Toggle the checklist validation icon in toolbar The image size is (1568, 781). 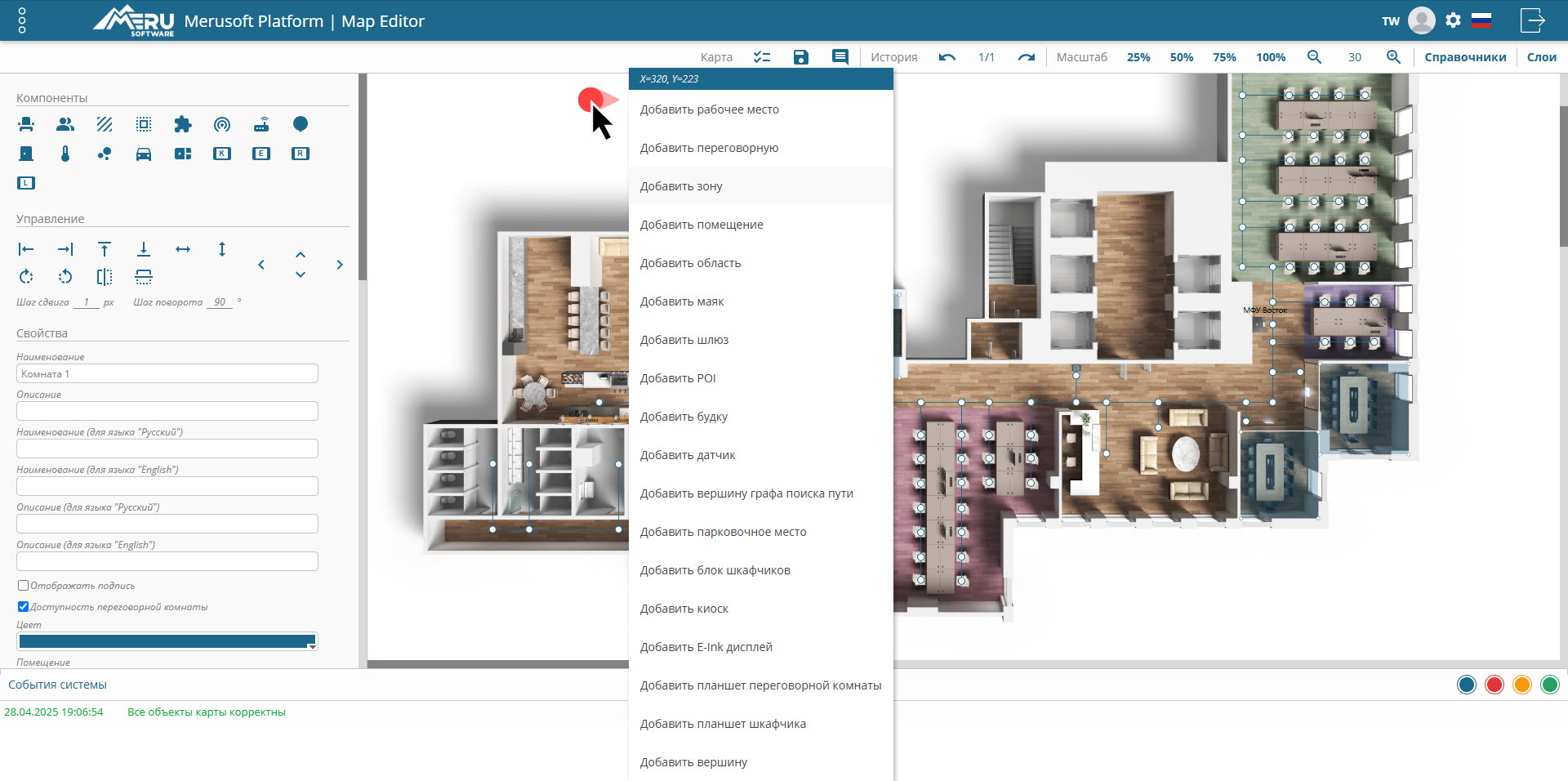click(762, 57)
